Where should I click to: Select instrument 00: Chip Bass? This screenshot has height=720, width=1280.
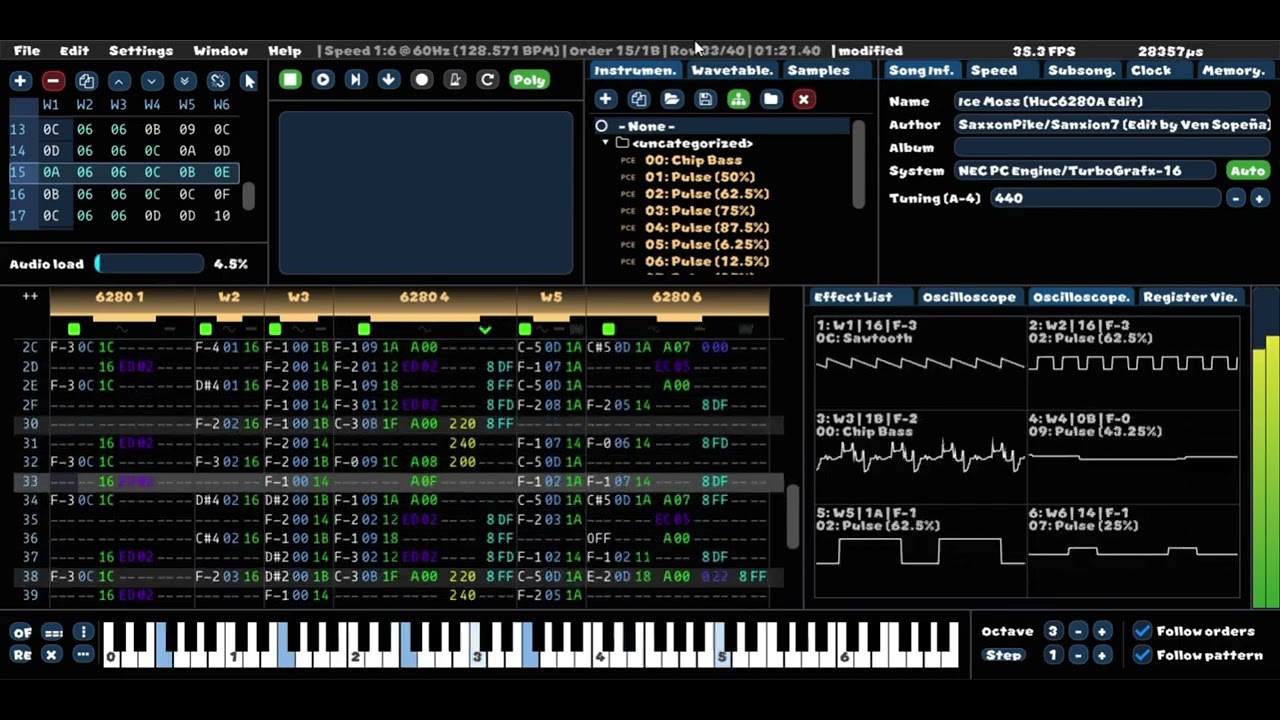693,160
